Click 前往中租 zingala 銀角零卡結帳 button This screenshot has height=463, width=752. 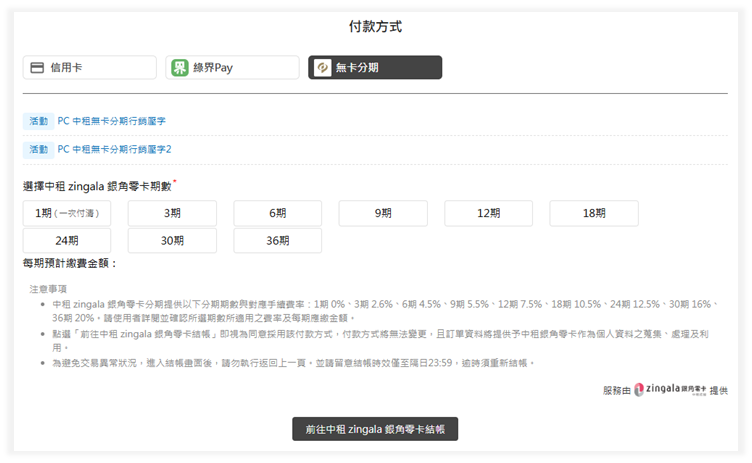[375, 429]
